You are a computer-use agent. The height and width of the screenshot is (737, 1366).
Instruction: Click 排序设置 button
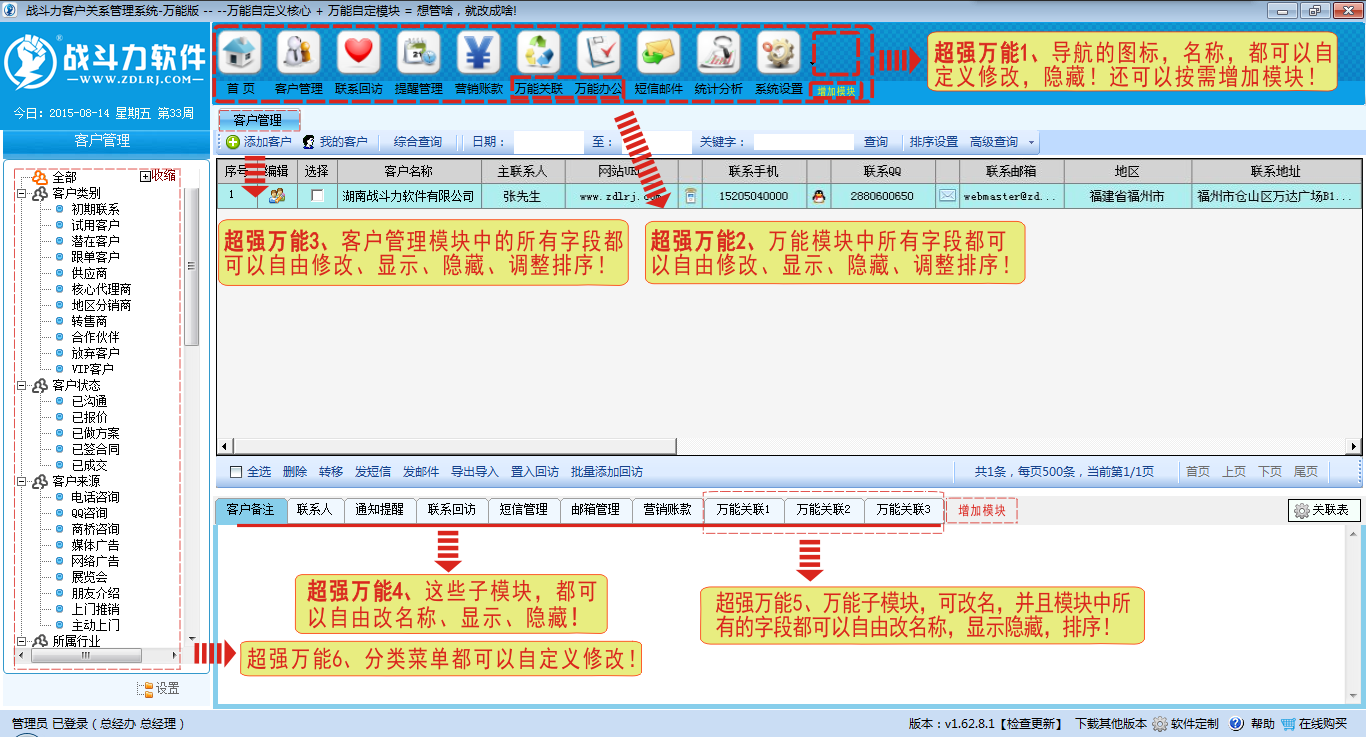[x=934, y=142]
